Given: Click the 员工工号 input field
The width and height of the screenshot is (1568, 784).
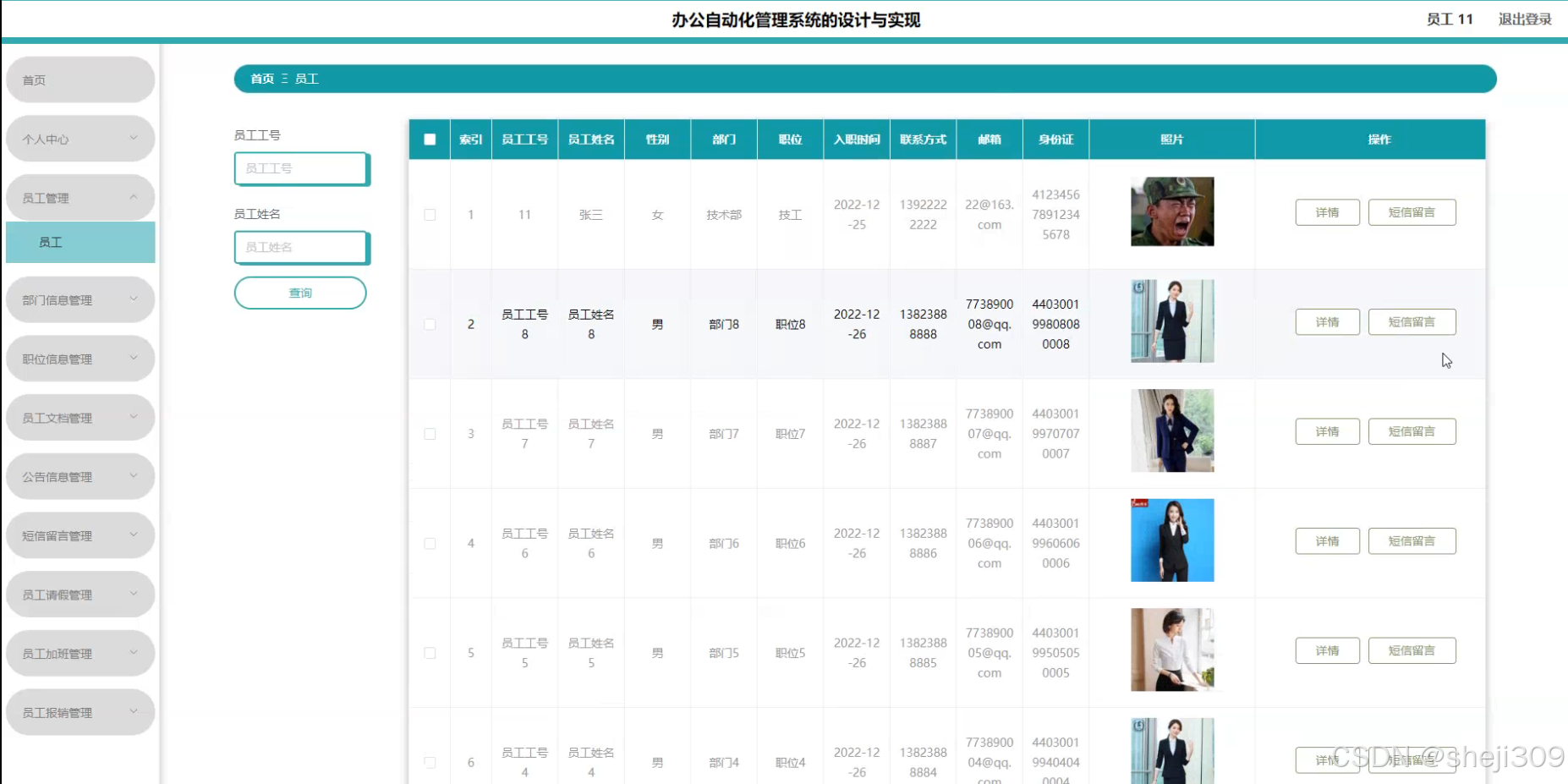Looking at the screenshot, I should pyautogui.click(x=300, y=168).
